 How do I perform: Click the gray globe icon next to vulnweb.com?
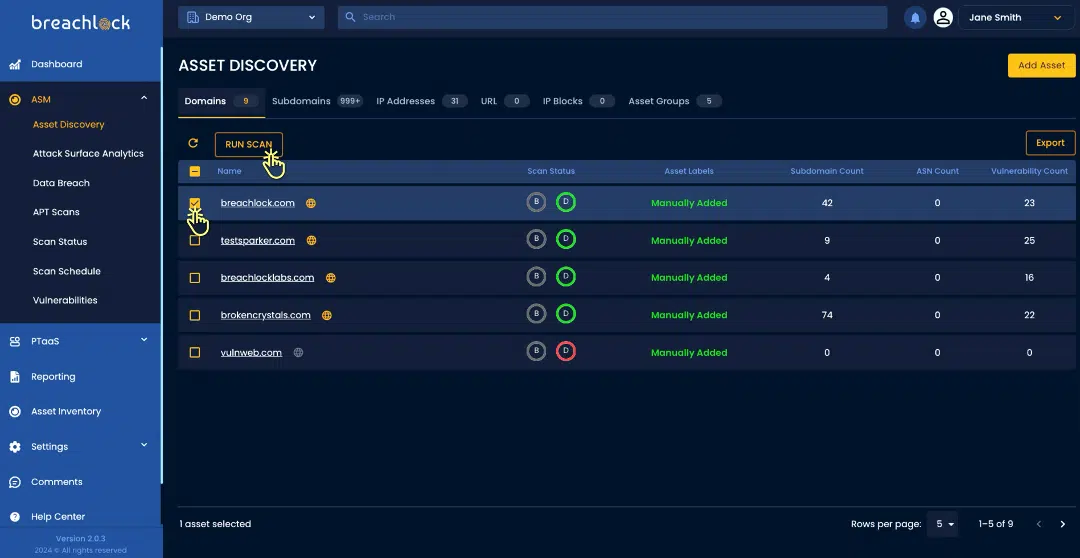(298, 352)
